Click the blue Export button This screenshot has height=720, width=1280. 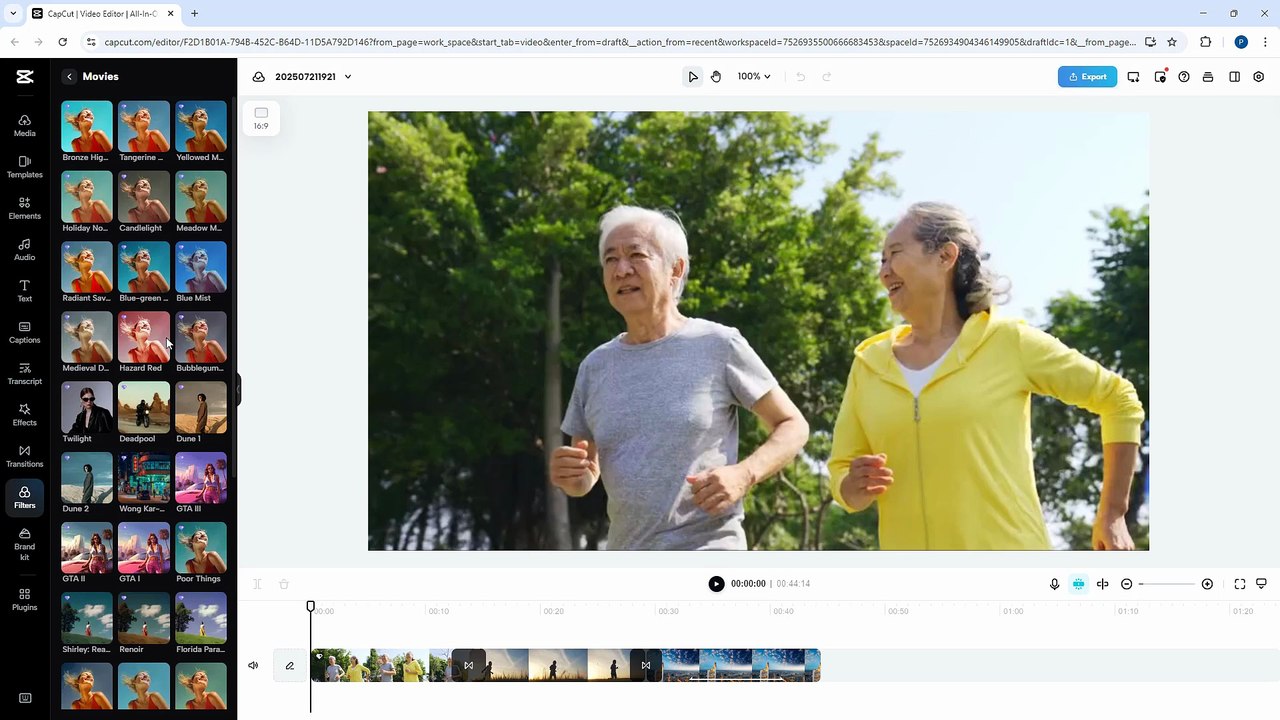pyautogui.click(x=1087, y=77)
